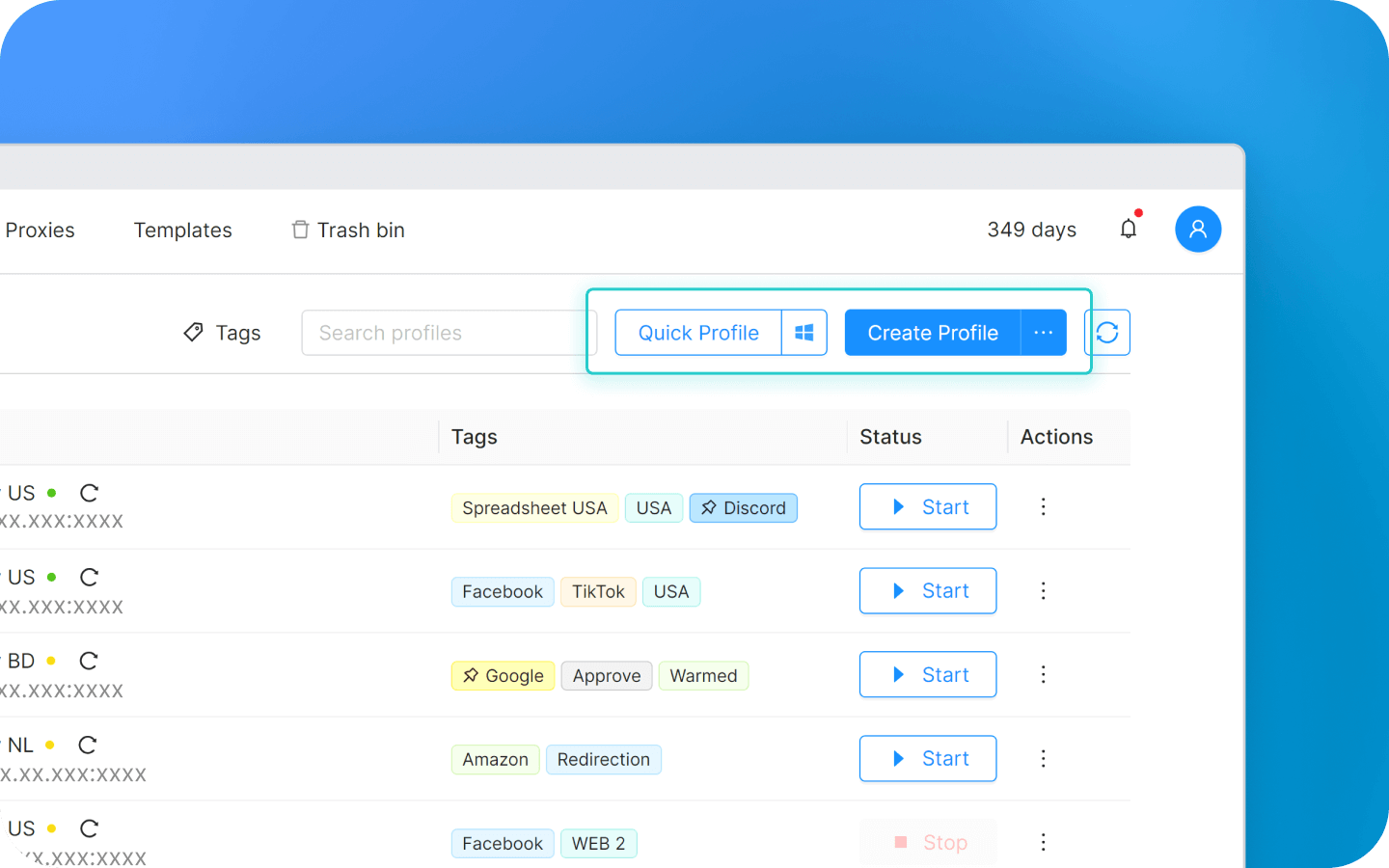Stop the running WEB 2 profile
The image size is (1389, 868).
(928, 842)
